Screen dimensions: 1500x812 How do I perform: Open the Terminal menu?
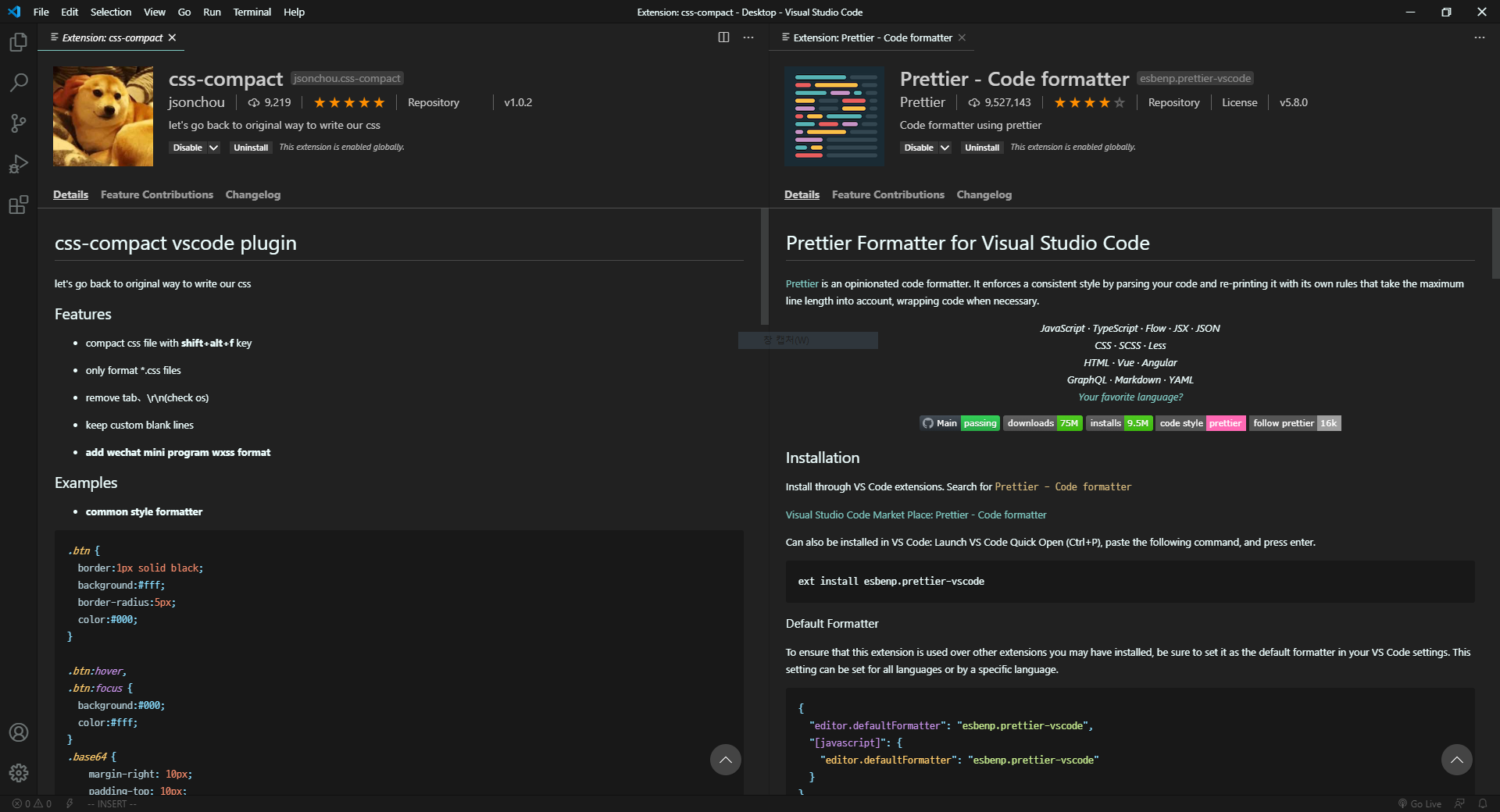(252, 12)
